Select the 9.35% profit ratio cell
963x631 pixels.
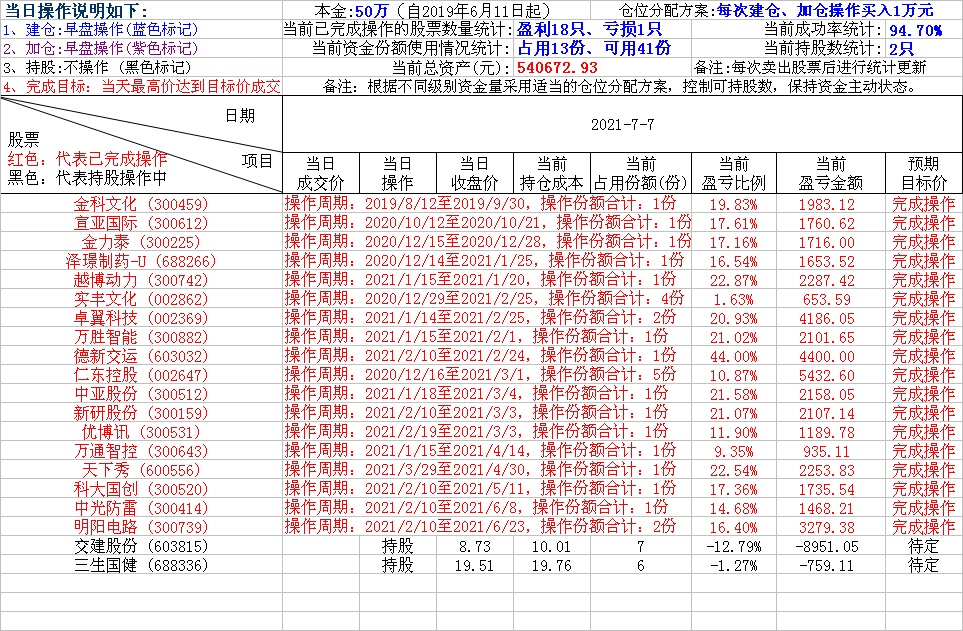coord(733,451)
